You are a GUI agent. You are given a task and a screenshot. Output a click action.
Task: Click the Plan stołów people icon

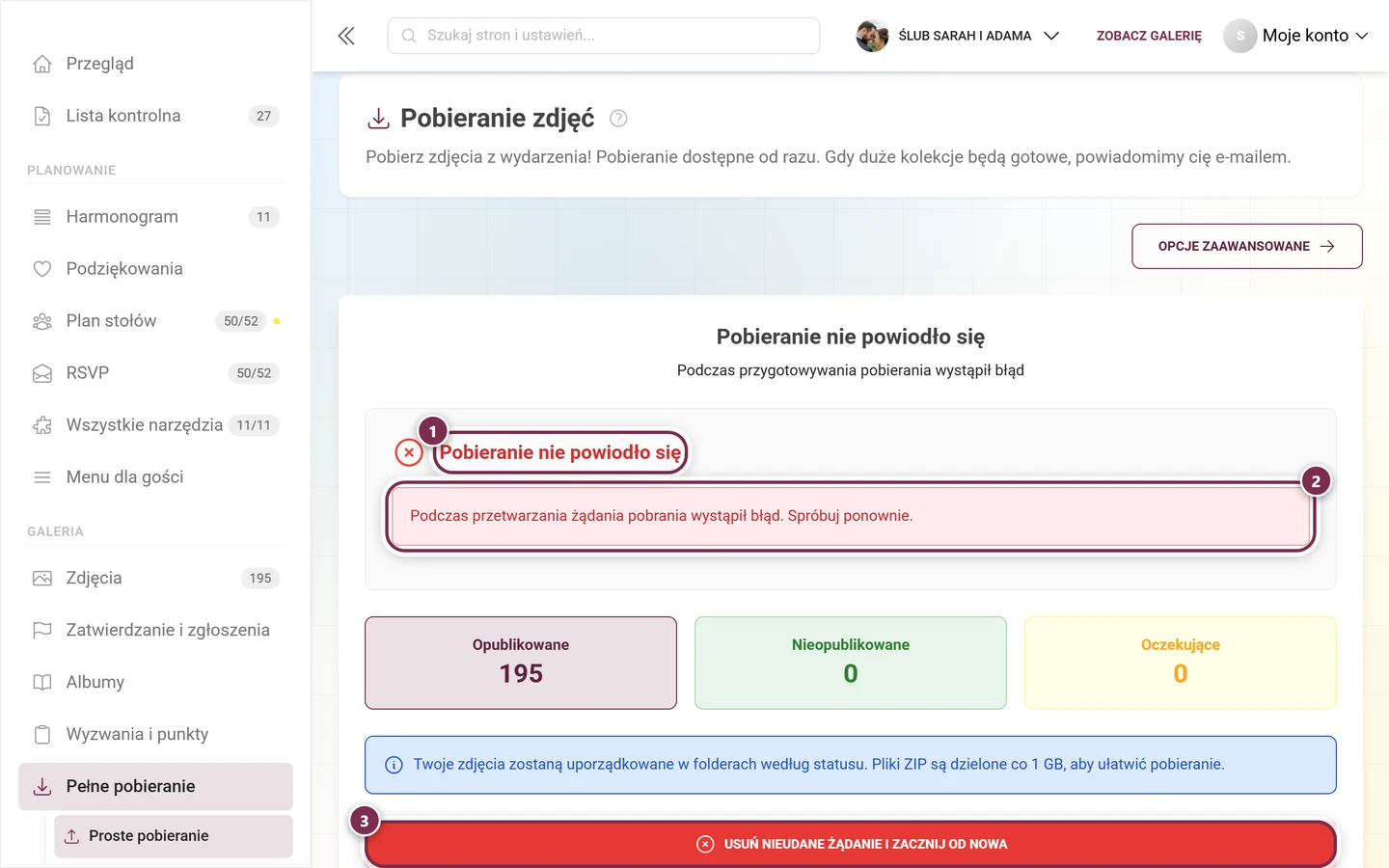point(42,321)
